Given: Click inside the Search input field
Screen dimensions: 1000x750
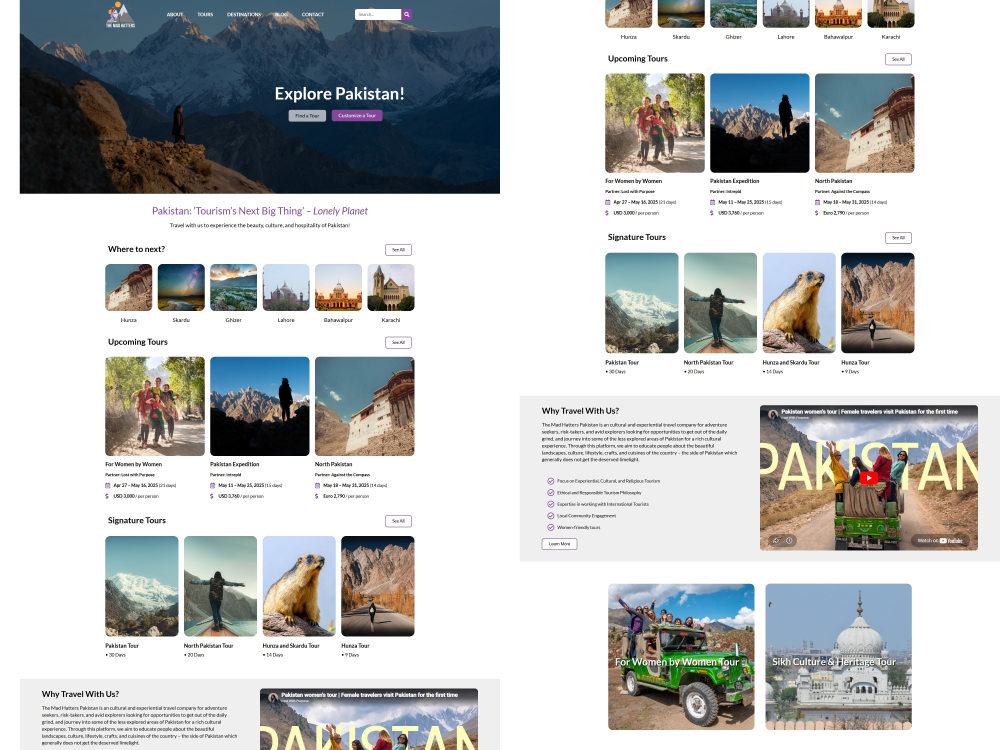Looking at the screenshot, I should click(378, 14).
